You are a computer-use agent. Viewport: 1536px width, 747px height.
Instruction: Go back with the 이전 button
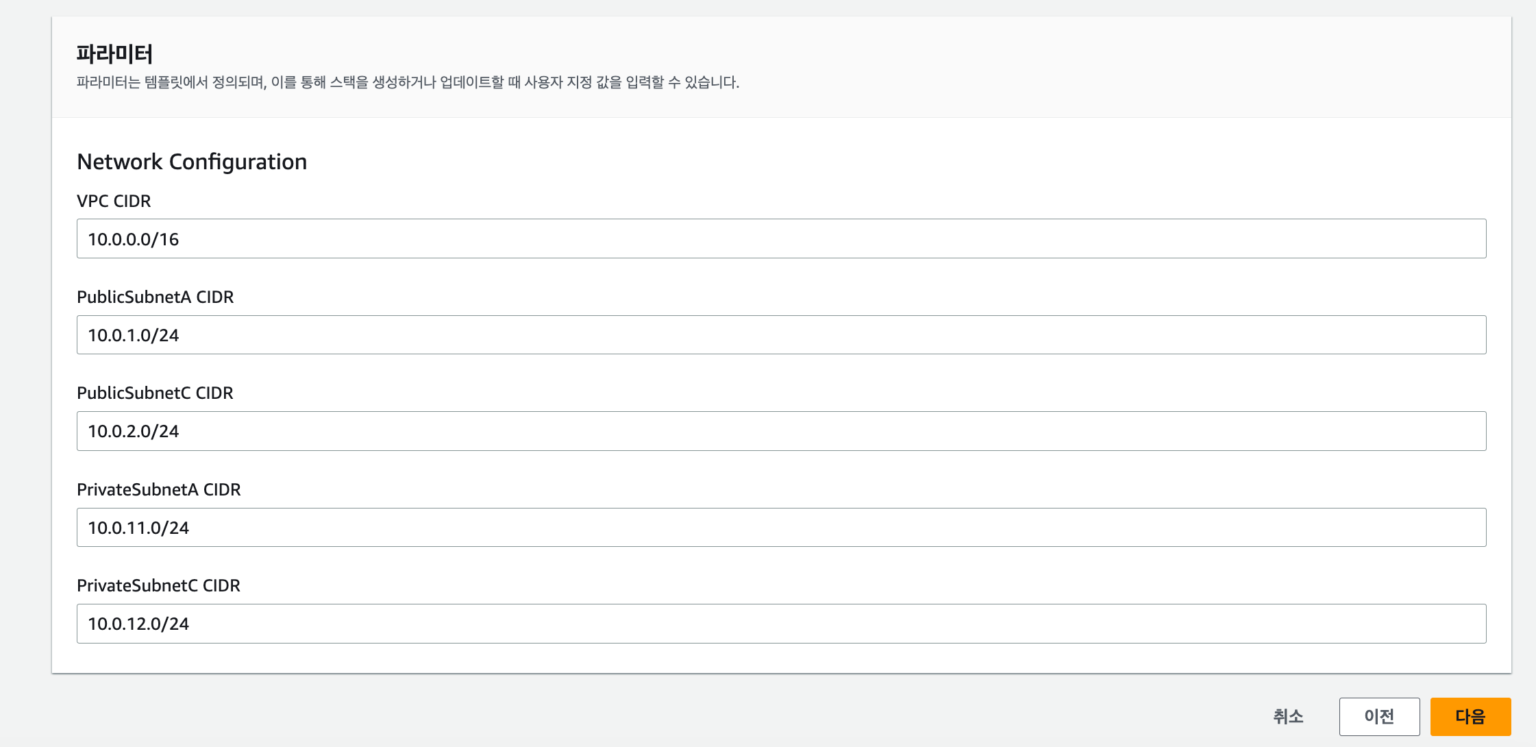pos(1379,716)
